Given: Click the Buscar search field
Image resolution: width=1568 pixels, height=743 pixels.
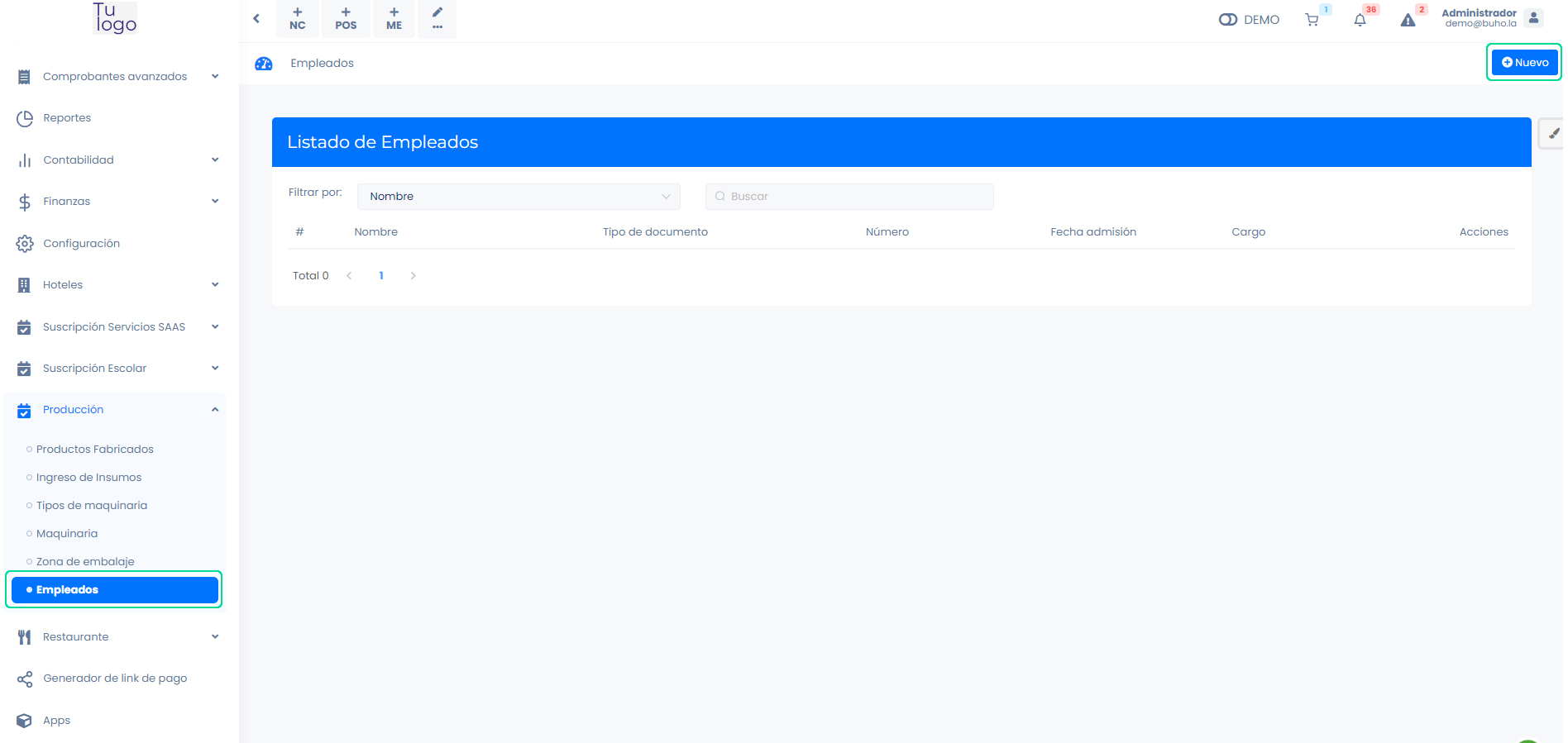Looking at the screenshot, I should coord(849,197).
